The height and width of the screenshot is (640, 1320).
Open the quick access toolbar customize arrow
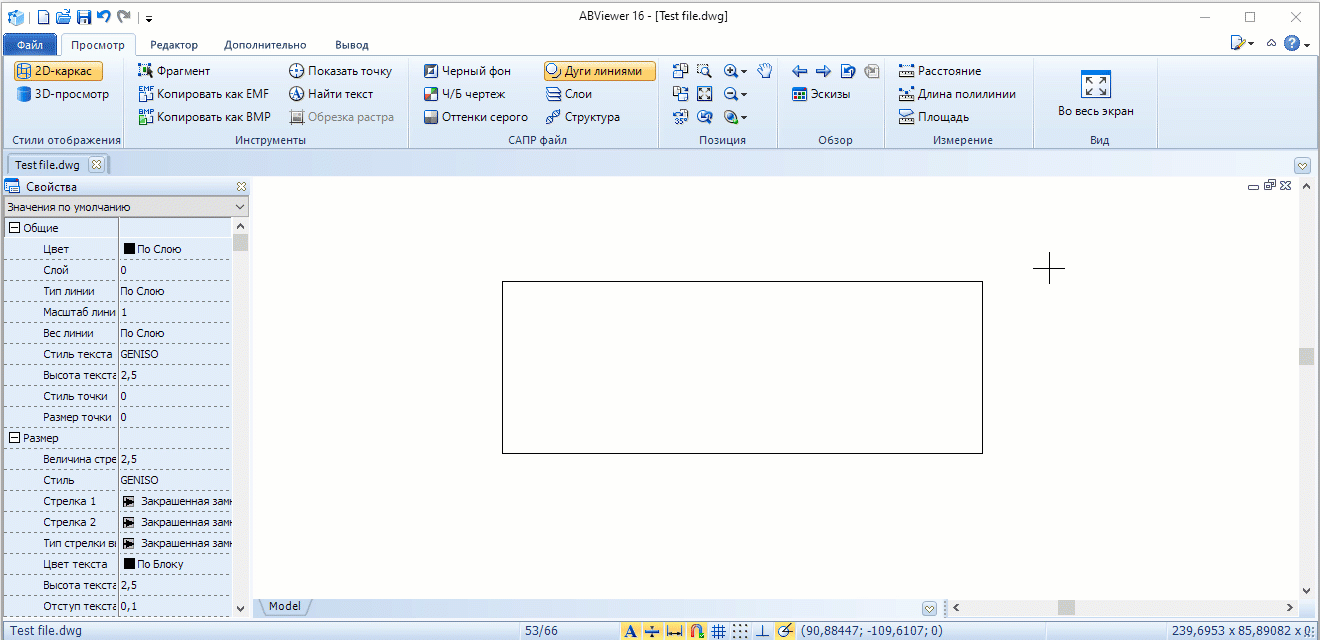click(x=148, y=18)
